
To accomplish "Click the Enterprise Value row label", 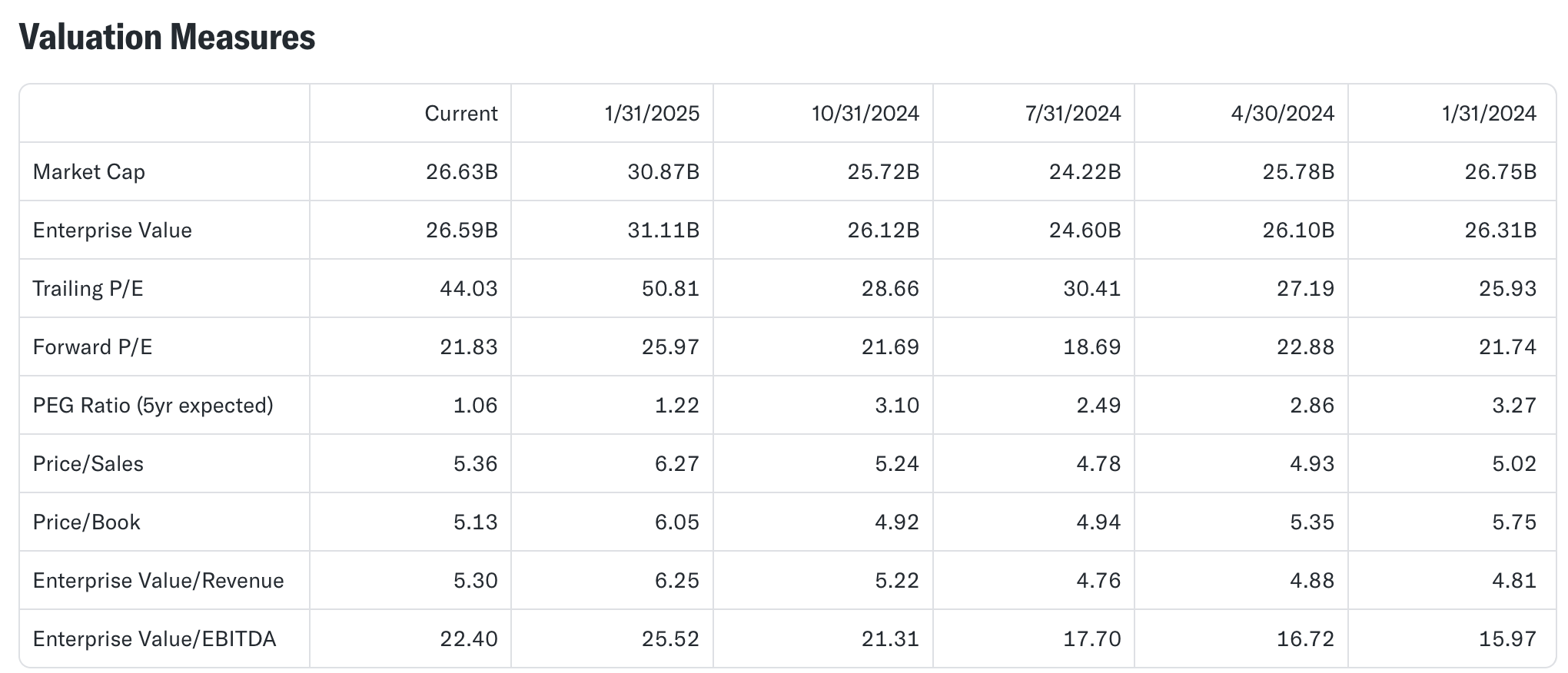I will (112, 230).
